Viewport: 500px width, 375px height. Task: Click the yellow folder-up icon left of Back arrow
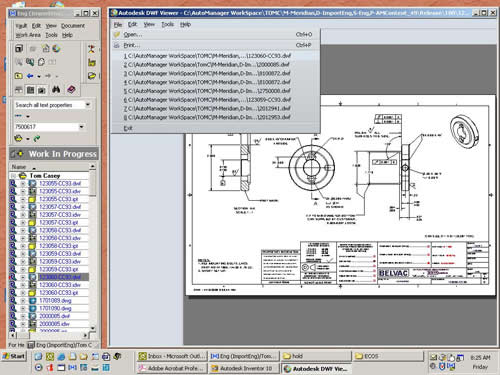click(x=19, y=76)
